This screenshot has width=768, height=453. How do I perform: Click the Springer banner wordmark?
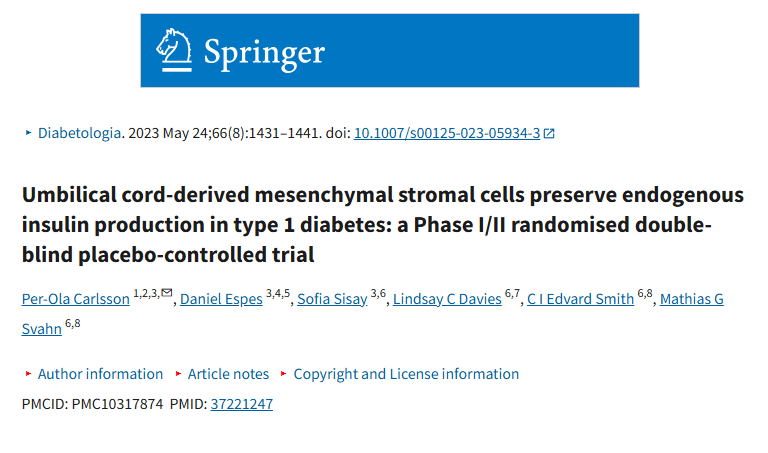pos(264,51)
